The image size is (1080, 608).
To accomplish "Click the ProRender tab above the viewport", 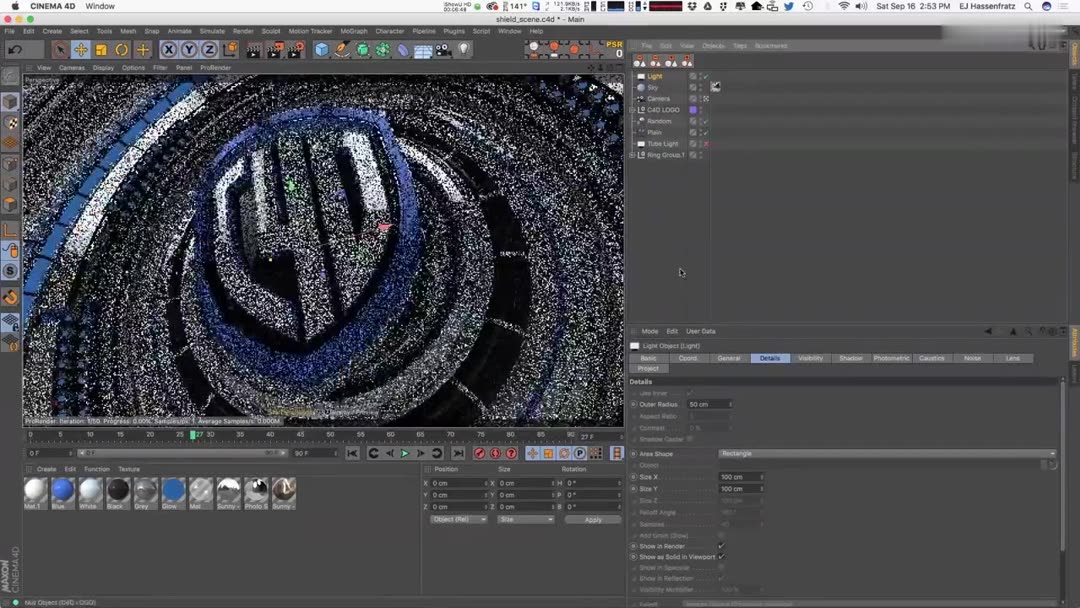I will [x=218, y=67].
